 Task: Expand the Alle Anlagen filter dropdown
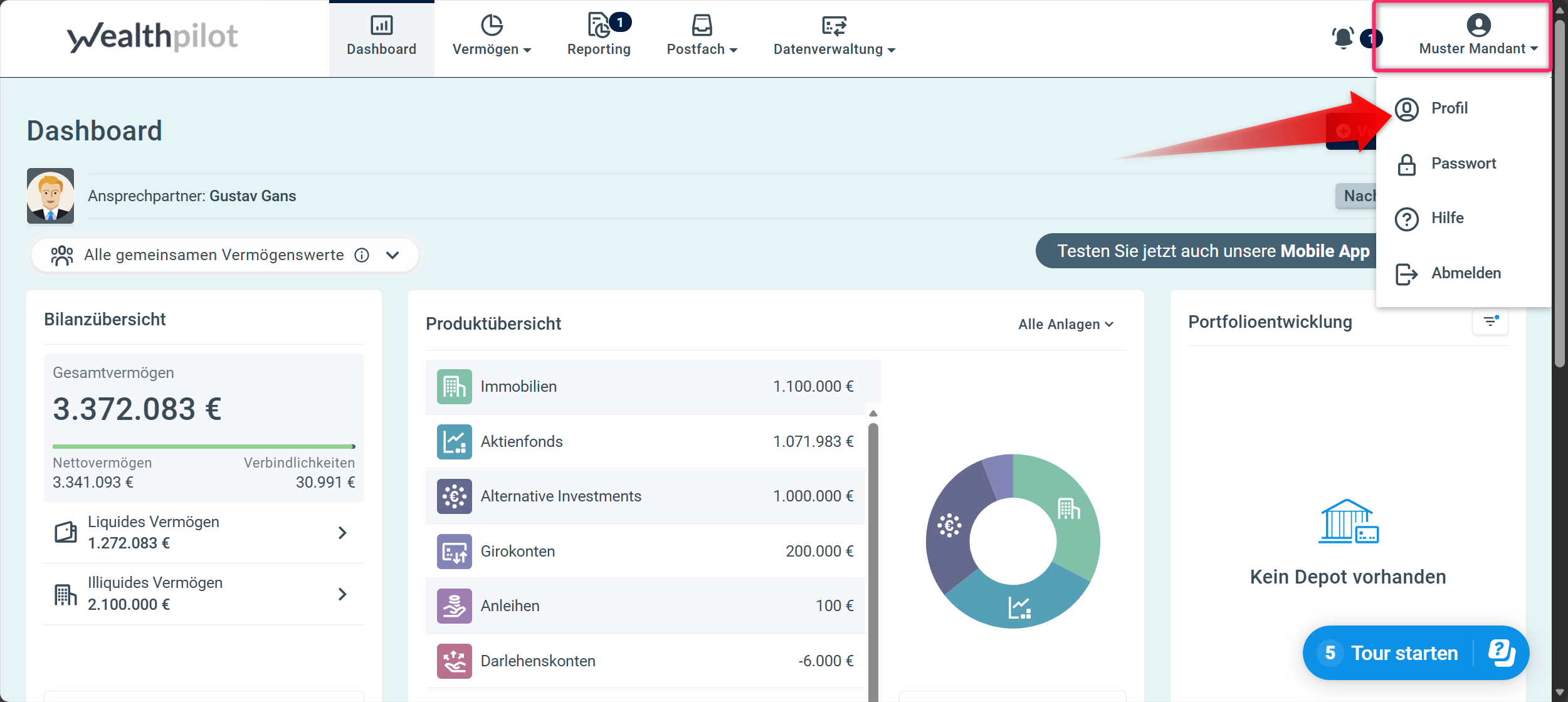(x=1065, y=324)
